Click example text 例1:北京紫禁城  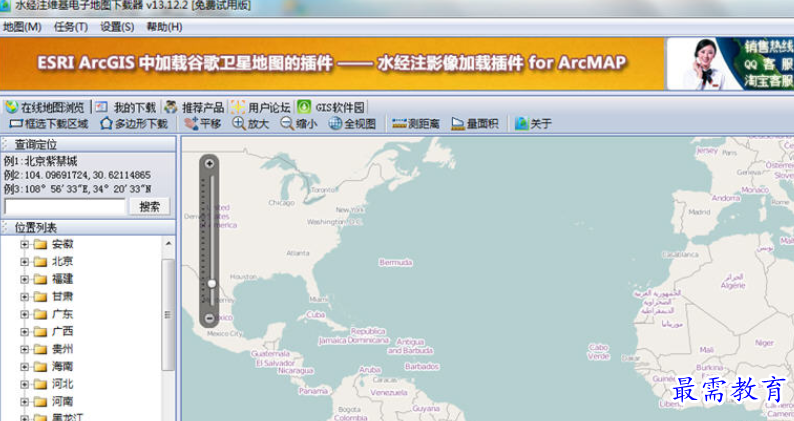coord(41,161)
